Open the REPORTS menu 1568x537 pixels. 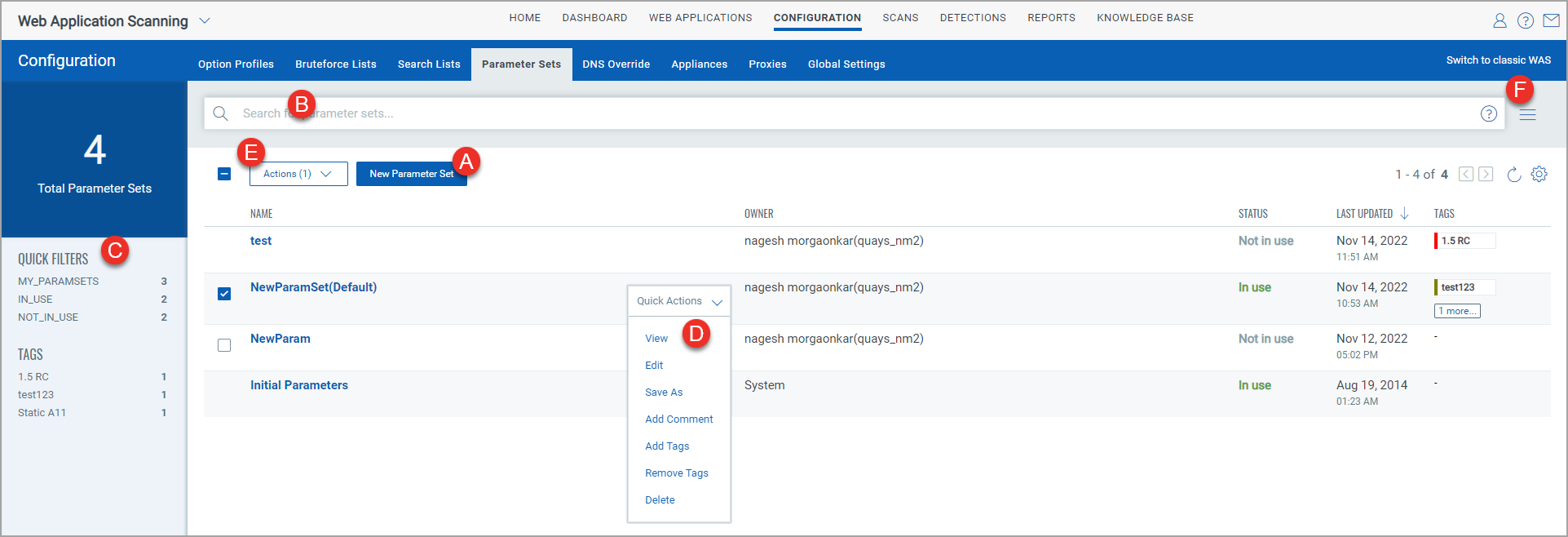(1051, 18)
